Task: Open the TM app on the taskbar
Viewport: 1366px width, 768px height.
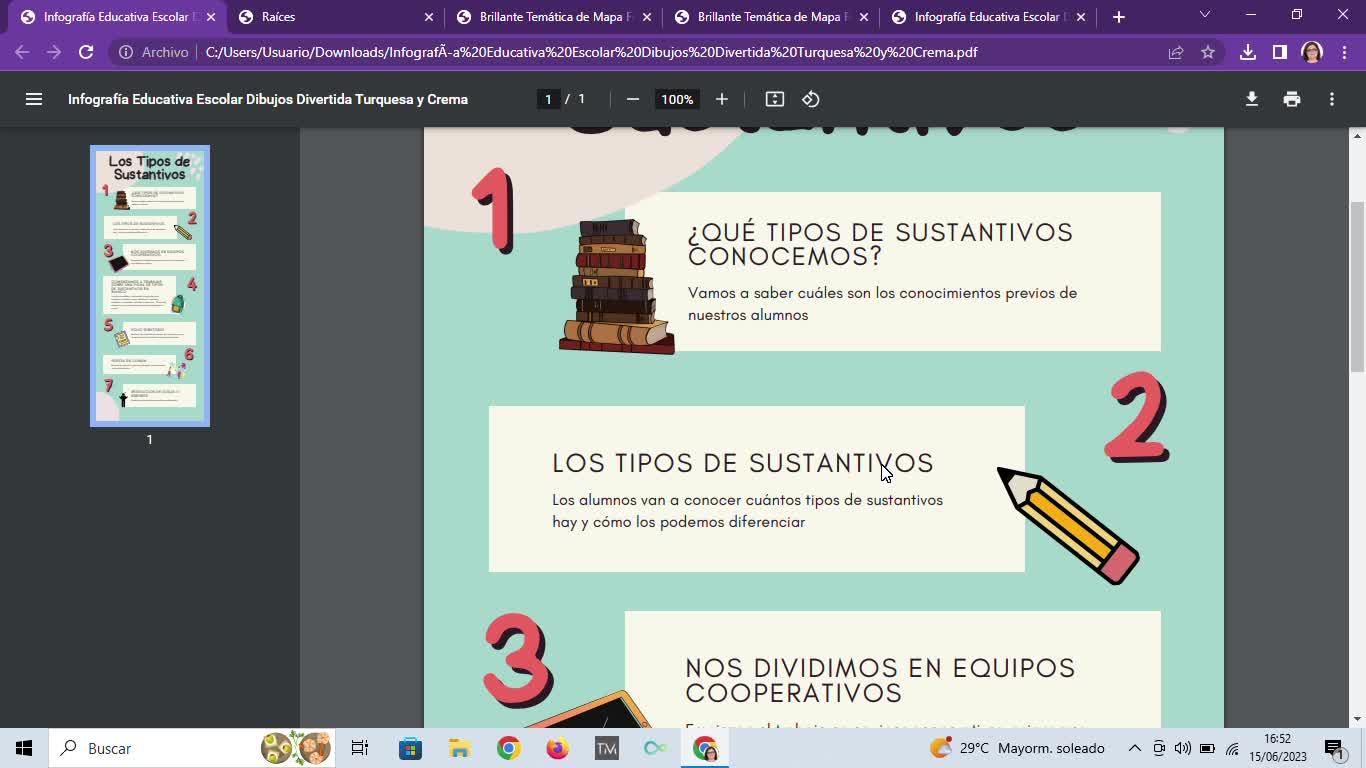Action: pos(607,748)
